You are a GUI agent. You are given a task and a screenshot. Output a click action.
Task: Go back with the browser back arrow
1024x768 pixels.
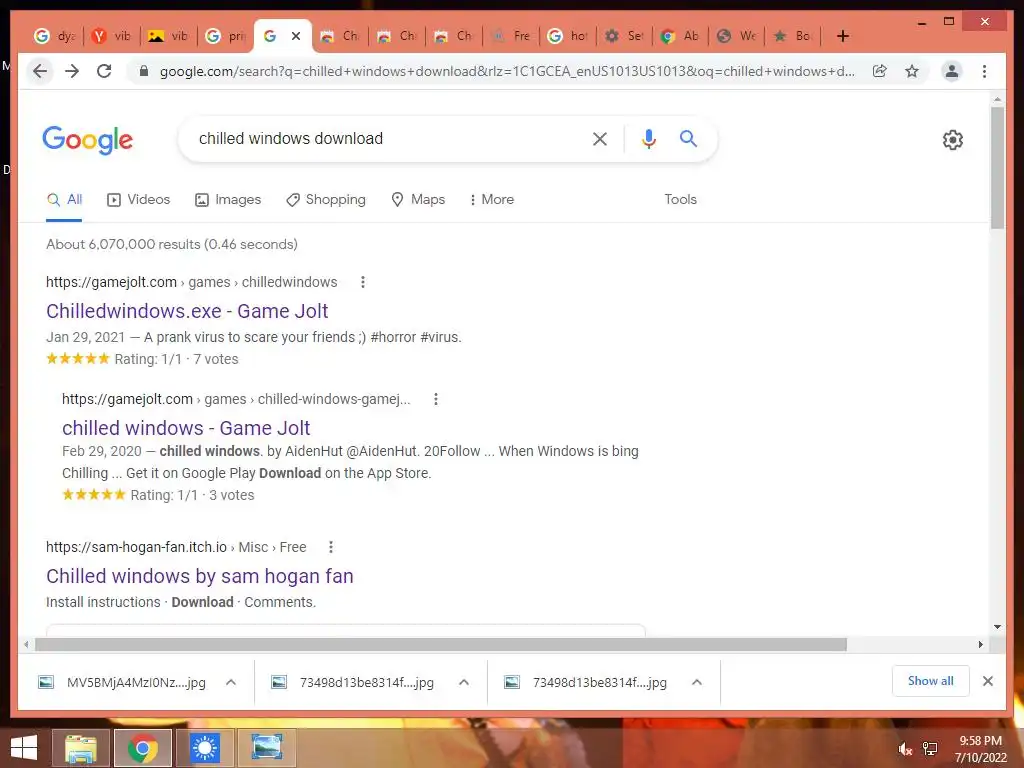40,71
